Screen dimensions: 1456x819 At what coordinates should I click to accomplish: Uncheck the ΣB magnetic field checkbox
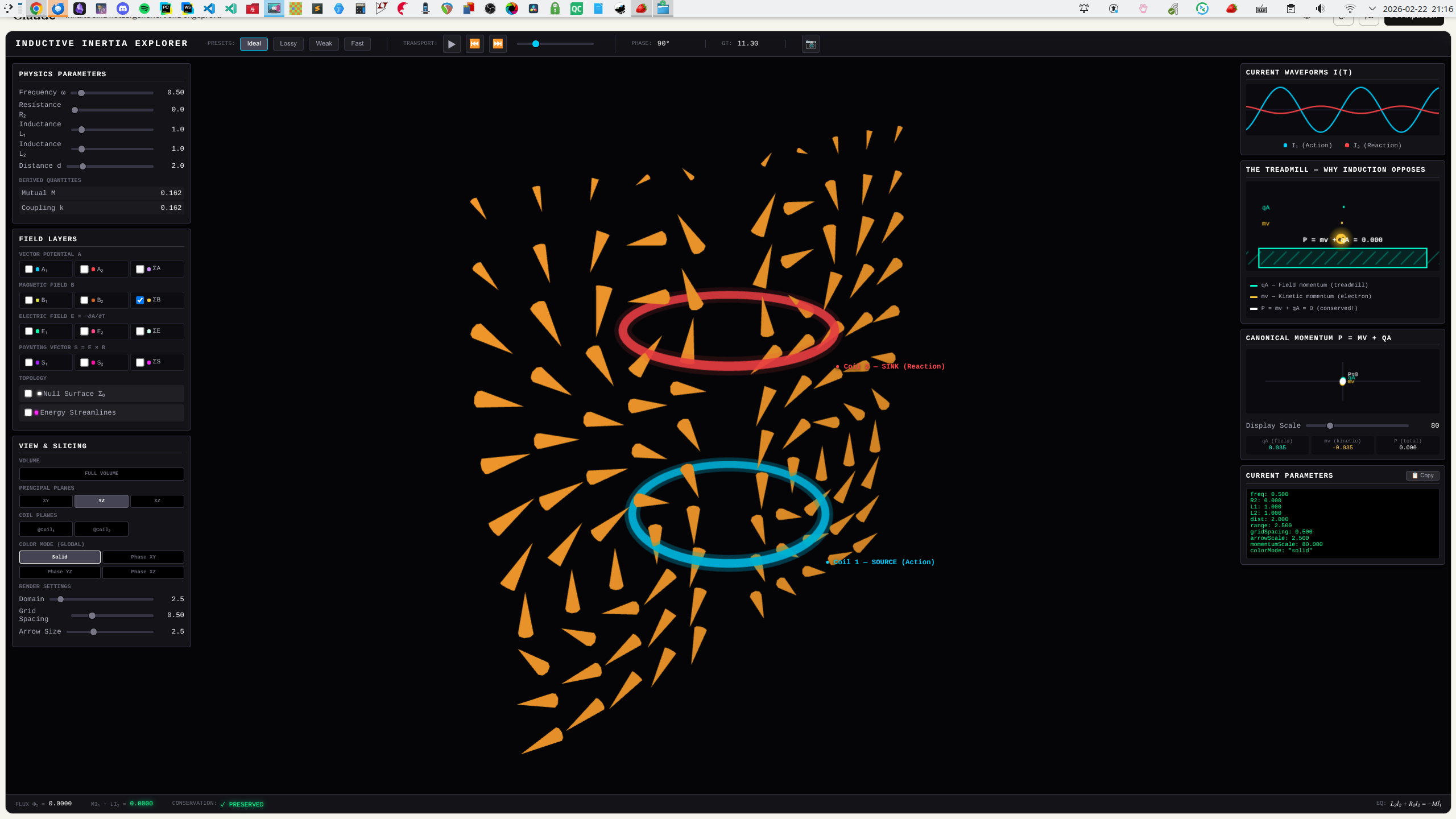pyautogui.click(x=140, y=300)
